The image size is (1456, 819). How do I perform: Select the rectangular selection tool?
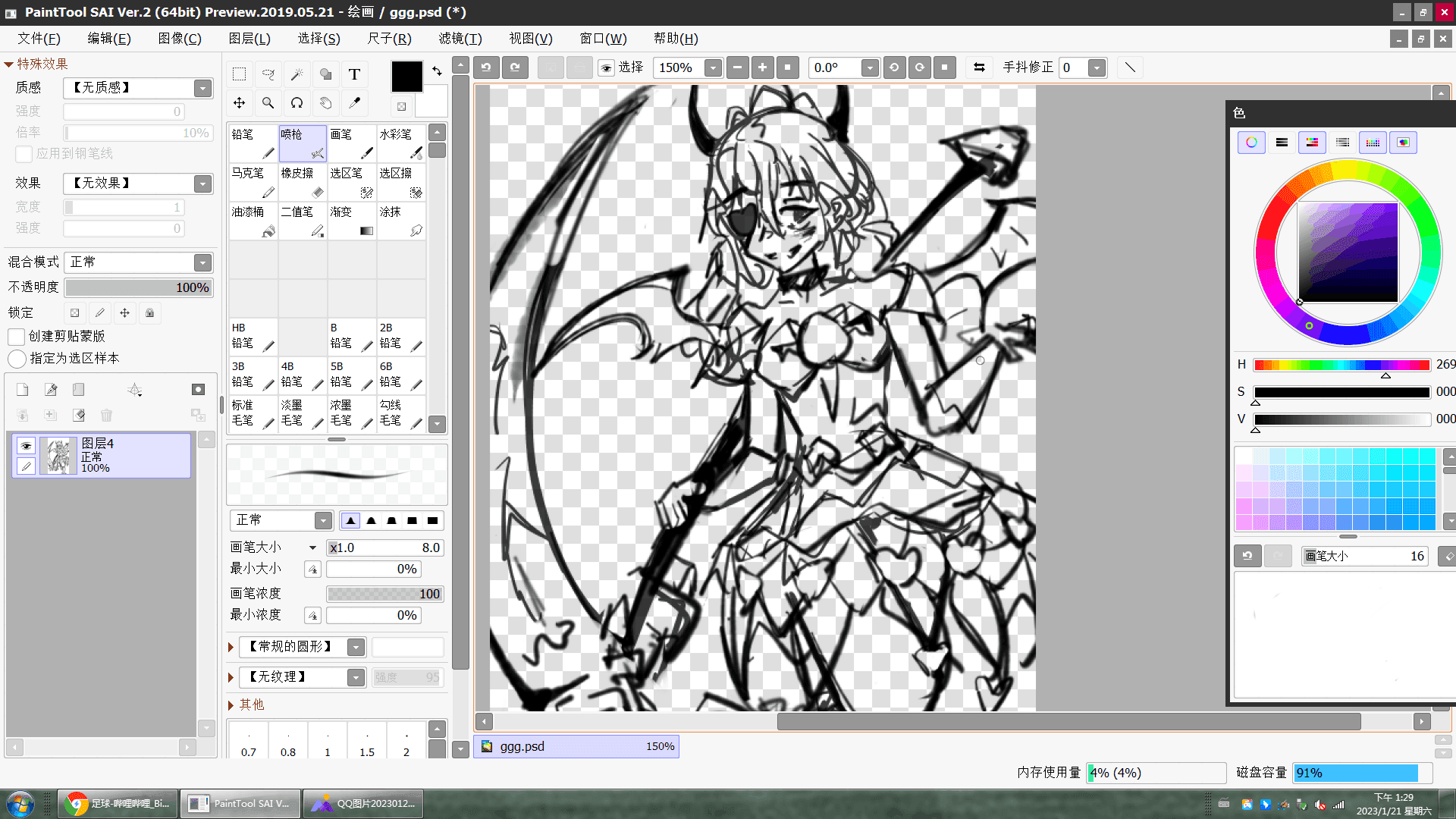tap(240, 74)
